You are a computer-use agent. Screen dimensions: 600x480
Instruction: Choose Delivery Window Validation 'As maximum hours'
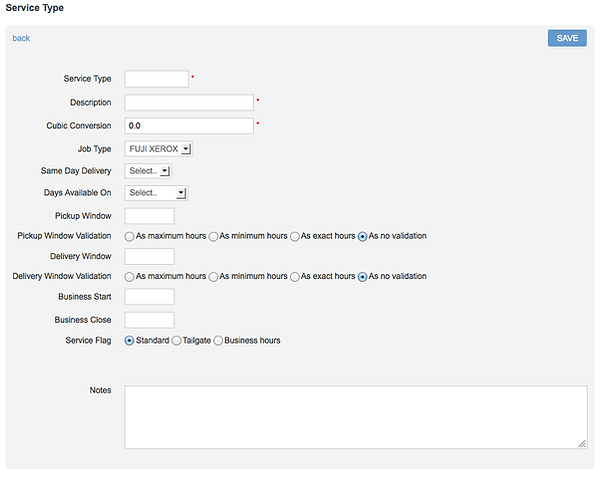point(129,277)
